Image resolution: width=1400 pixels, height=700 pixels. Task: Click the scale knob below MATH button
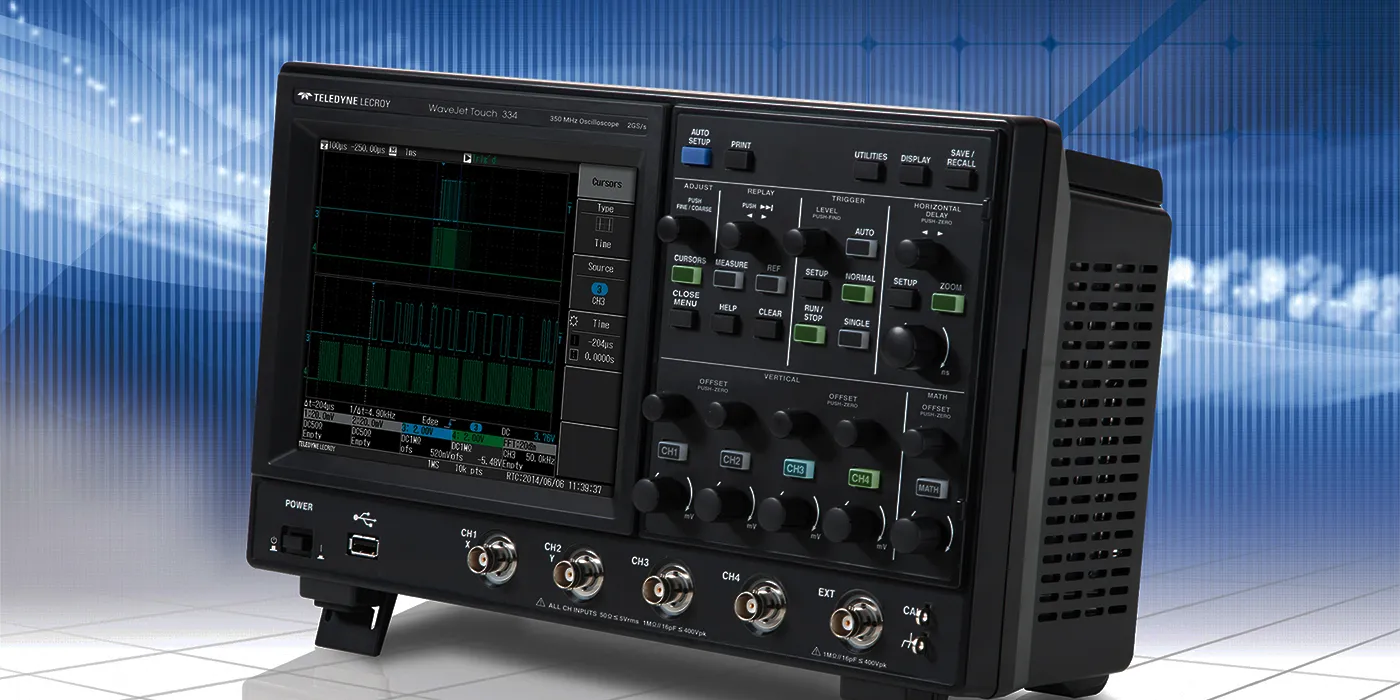[x=919, y=535]
